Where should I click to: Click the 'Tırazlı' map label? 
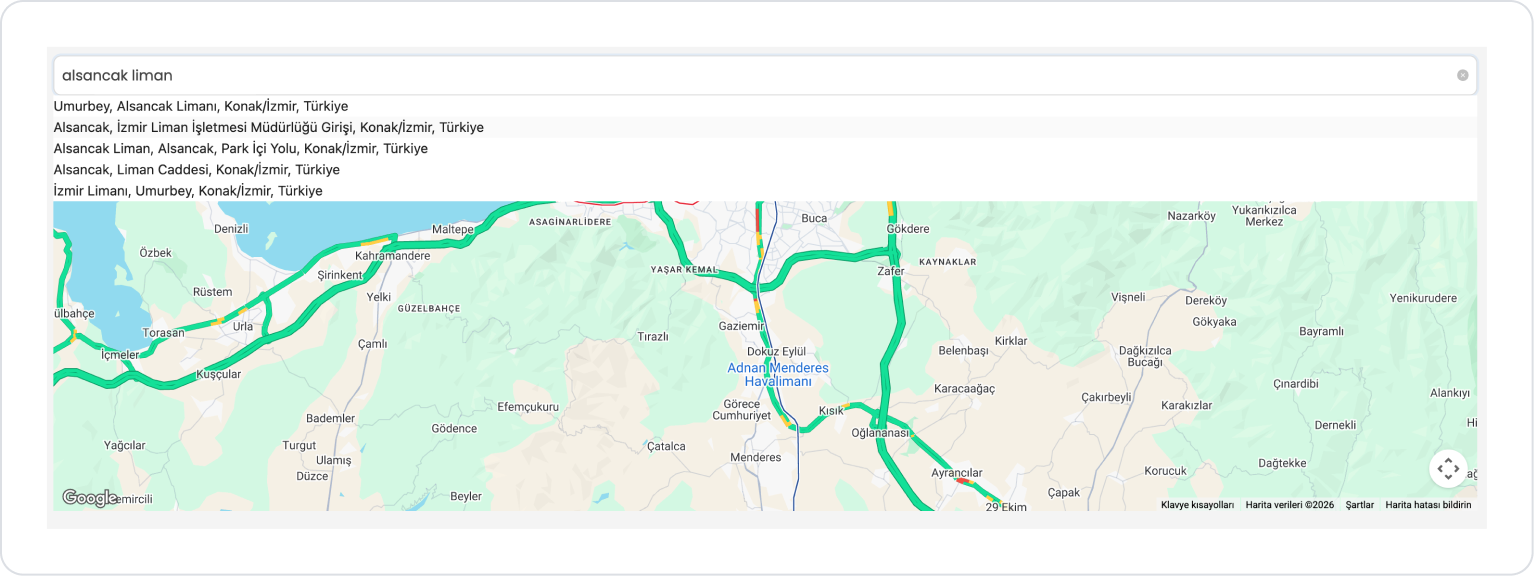tap(653, 337)
